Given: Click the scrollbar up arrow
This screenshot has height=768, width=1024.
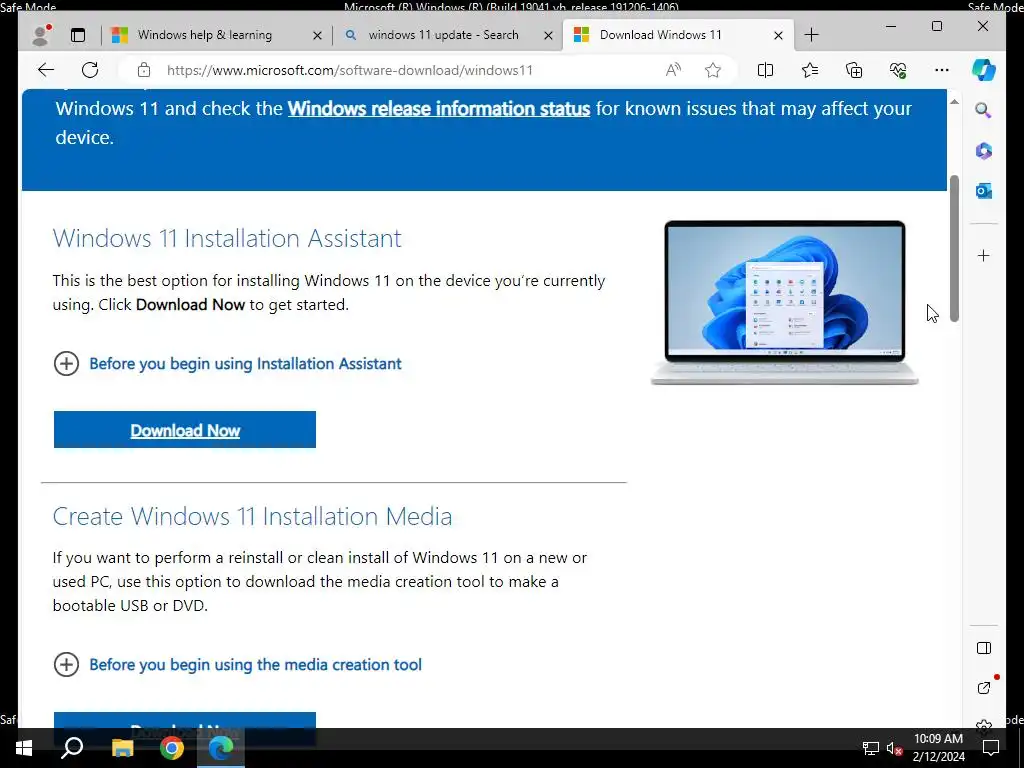Looking at the screenshot, I should (x=954, y=102).
